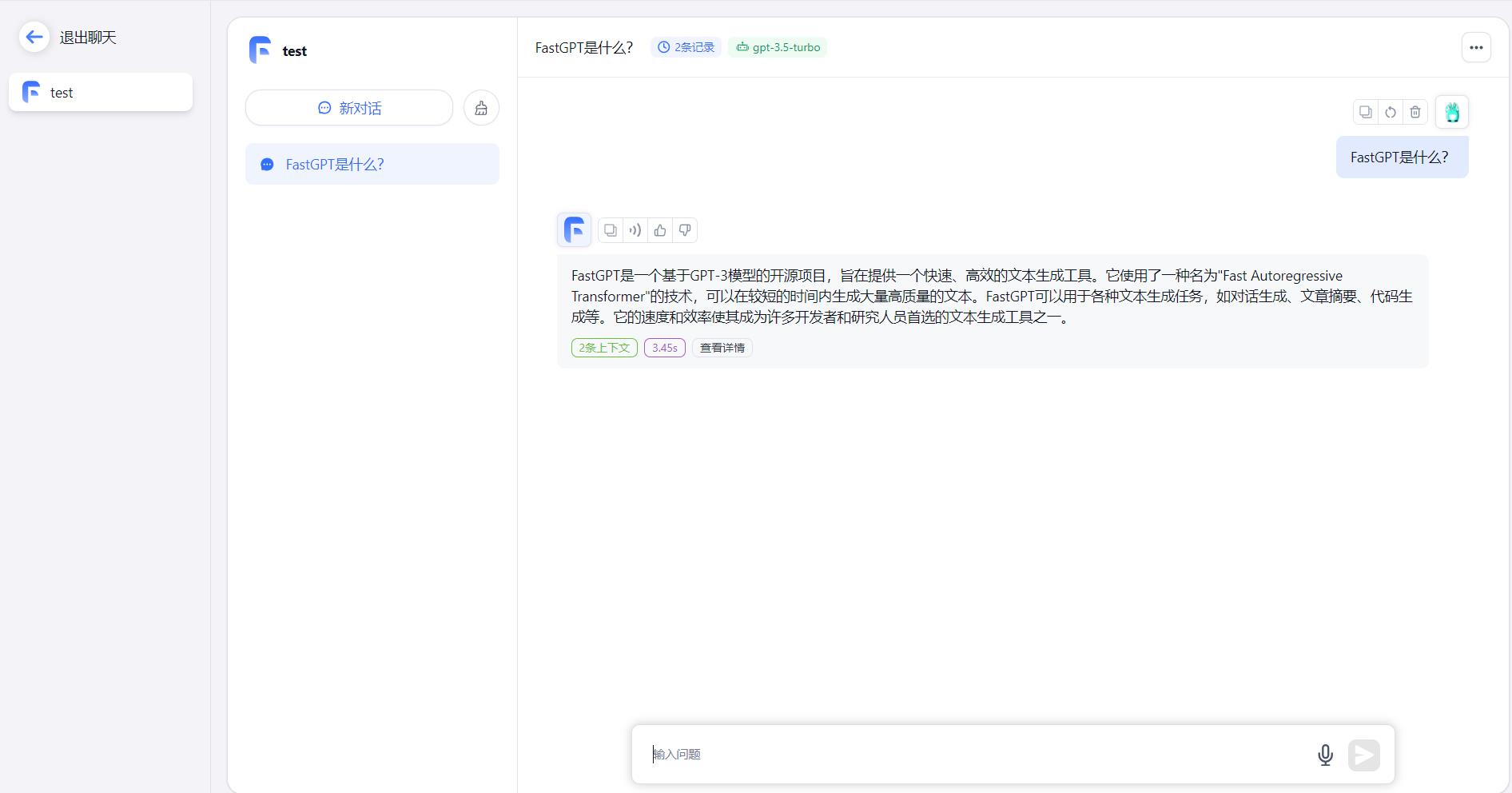The width and height of the screenshot is (1512, 793).
Task: Click the send message arrow button
Action: (1364, 755)
